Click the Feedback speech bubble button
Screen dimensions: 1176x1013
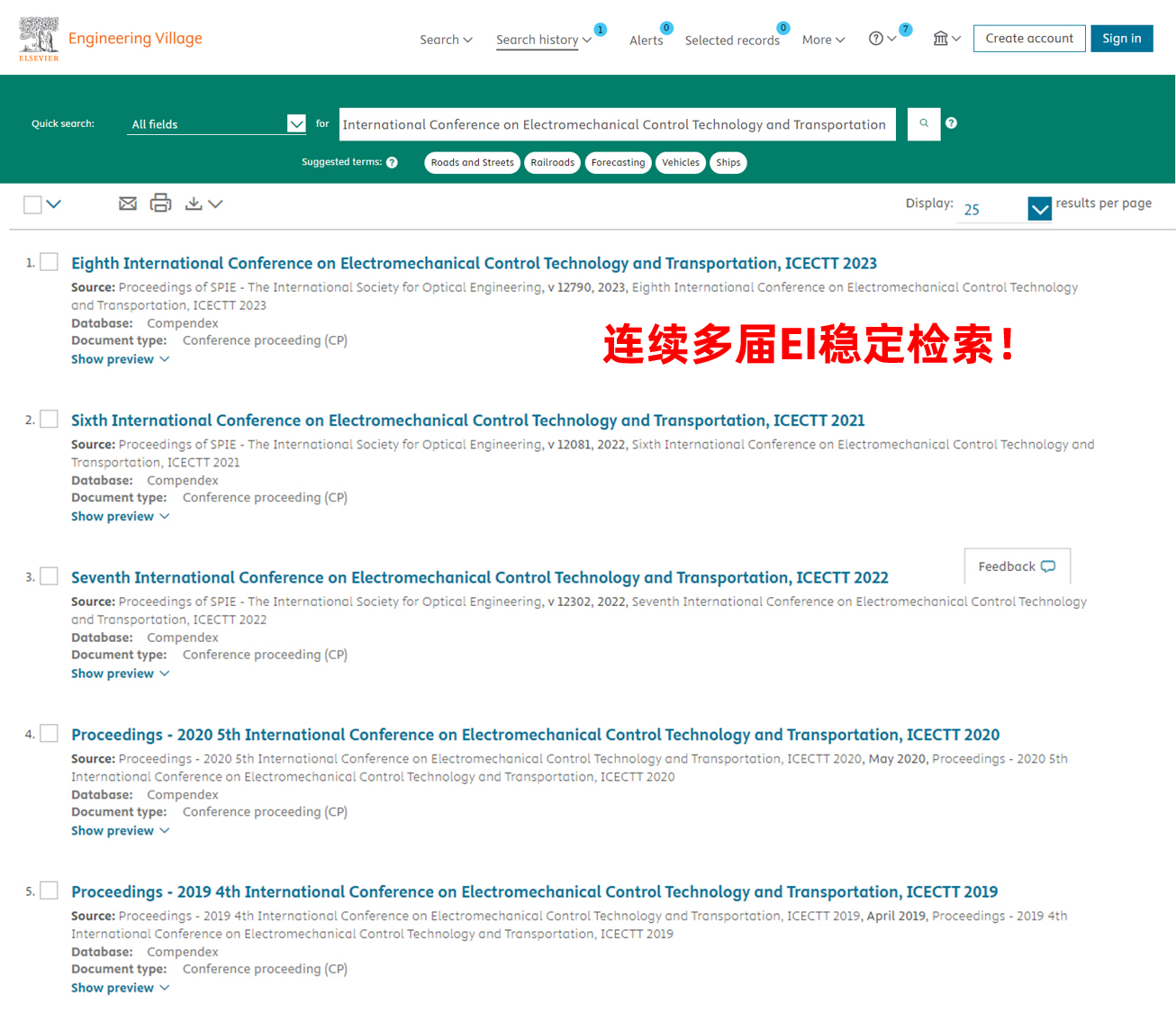tap(1018, 566)
